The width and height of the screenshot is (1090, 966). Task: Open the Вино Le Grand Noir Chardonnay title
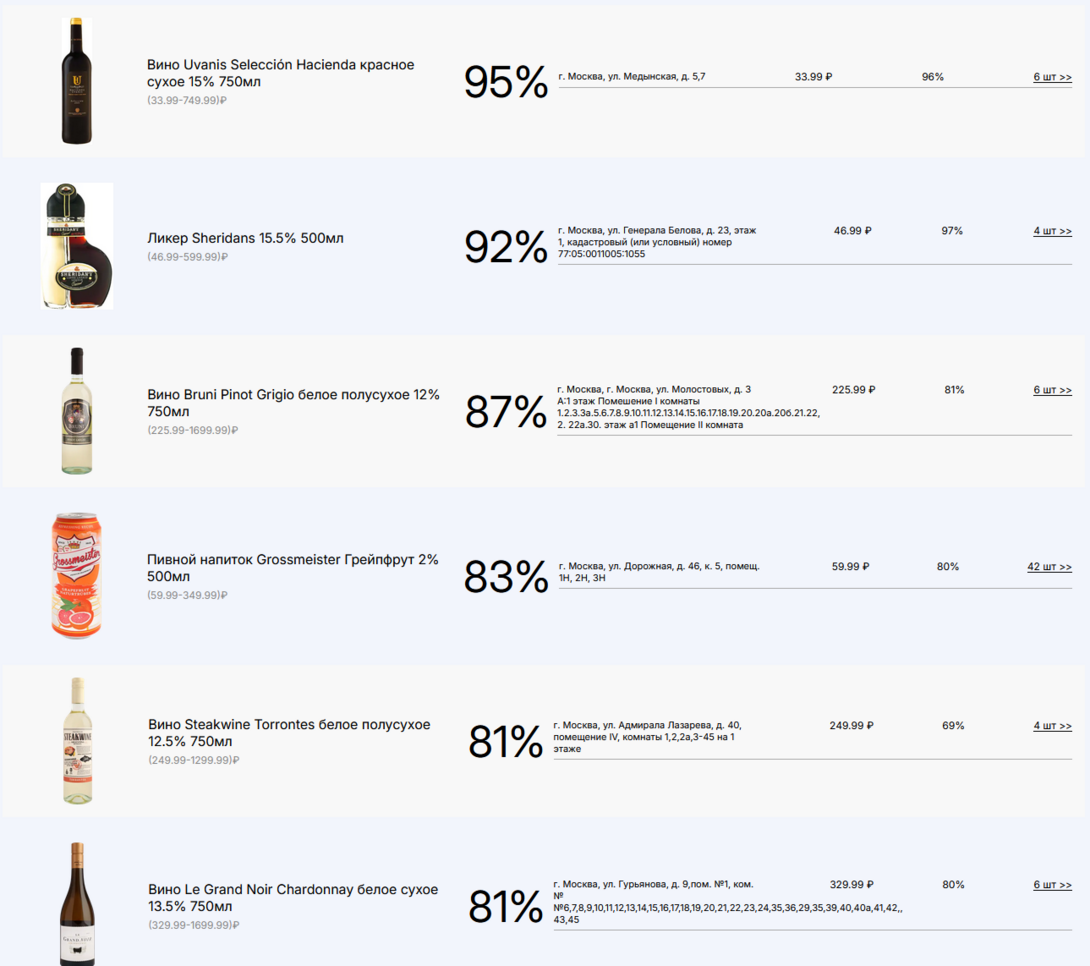[x=292, y=897]
